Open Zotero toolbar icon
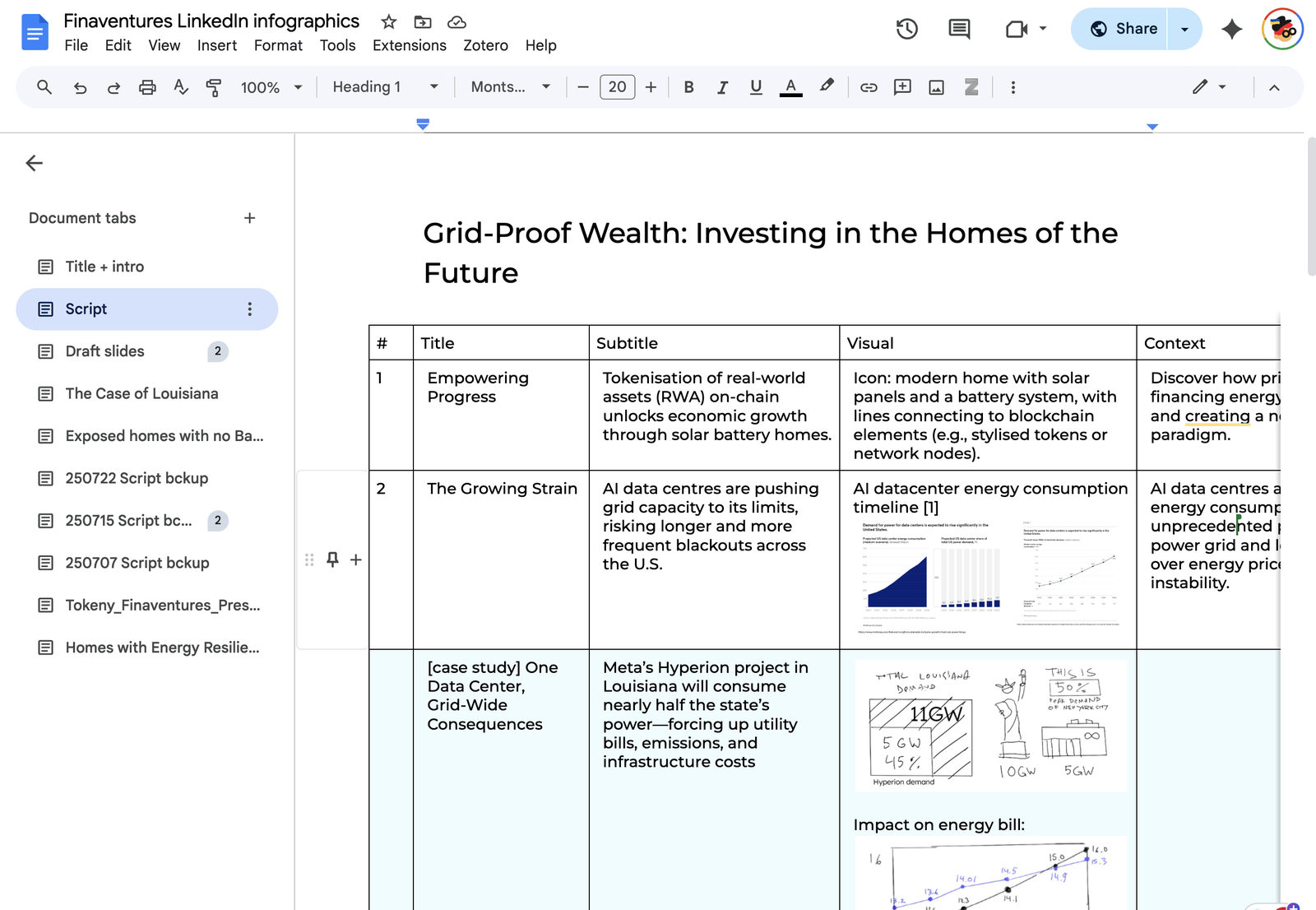 (x=971, y=87)
